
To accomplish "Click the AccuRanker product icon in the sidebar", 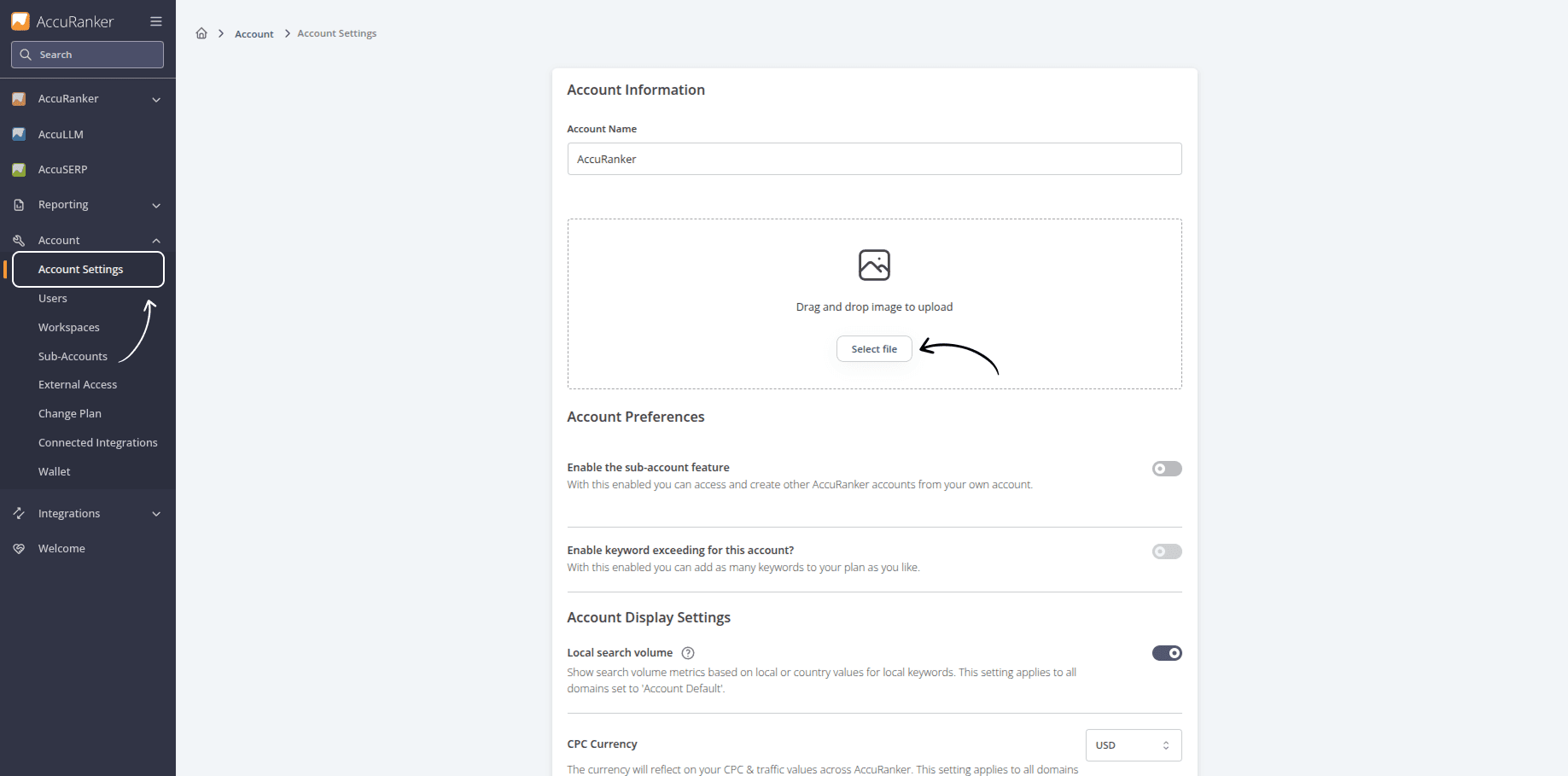I will [19, 99].
